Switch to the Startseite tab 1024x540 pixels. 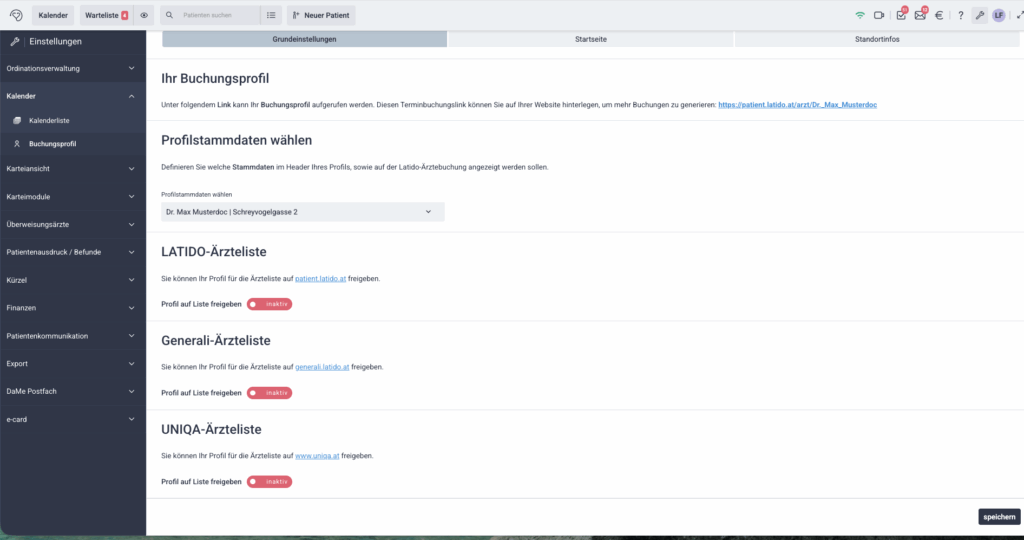[x=590, y=39]
